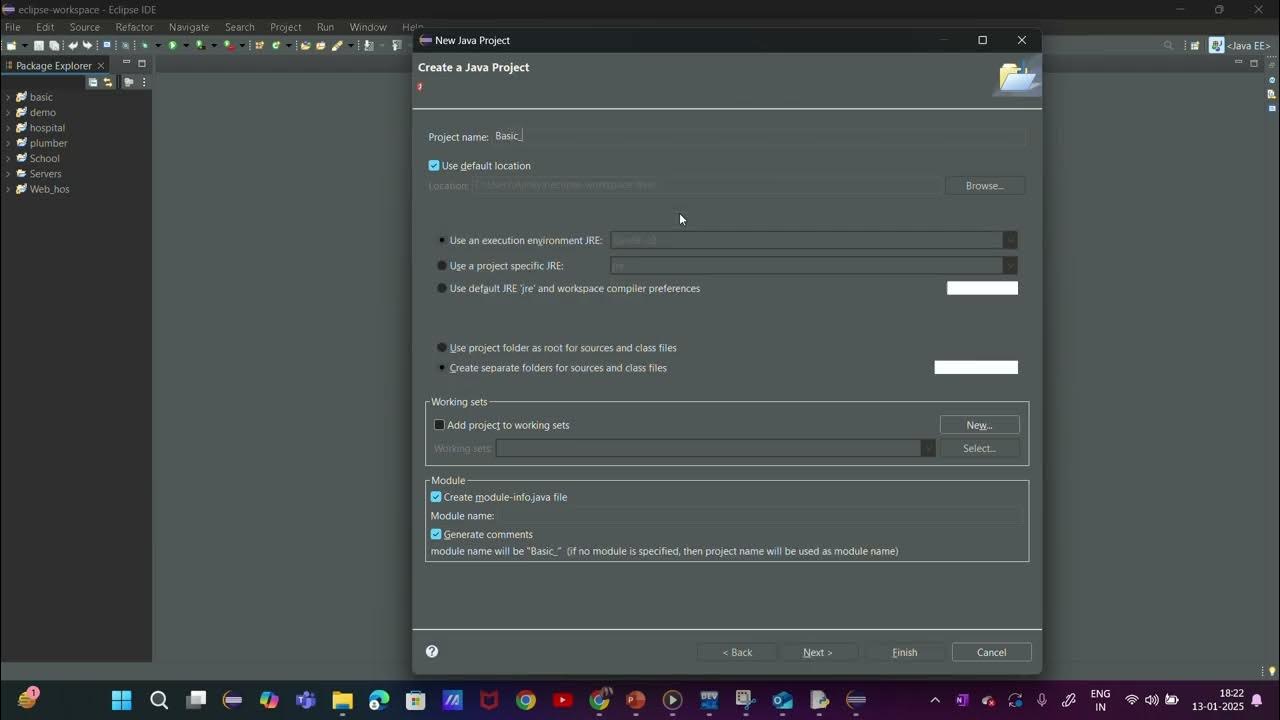Screen dimensions: 1280x720
Task: Uncheck Create module-info.java file
Action: [x=436, y=497]
